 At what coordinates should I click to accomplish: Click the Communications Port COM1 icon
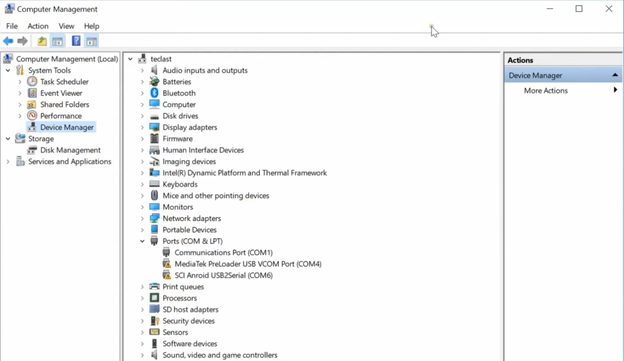tap(166, 252)
